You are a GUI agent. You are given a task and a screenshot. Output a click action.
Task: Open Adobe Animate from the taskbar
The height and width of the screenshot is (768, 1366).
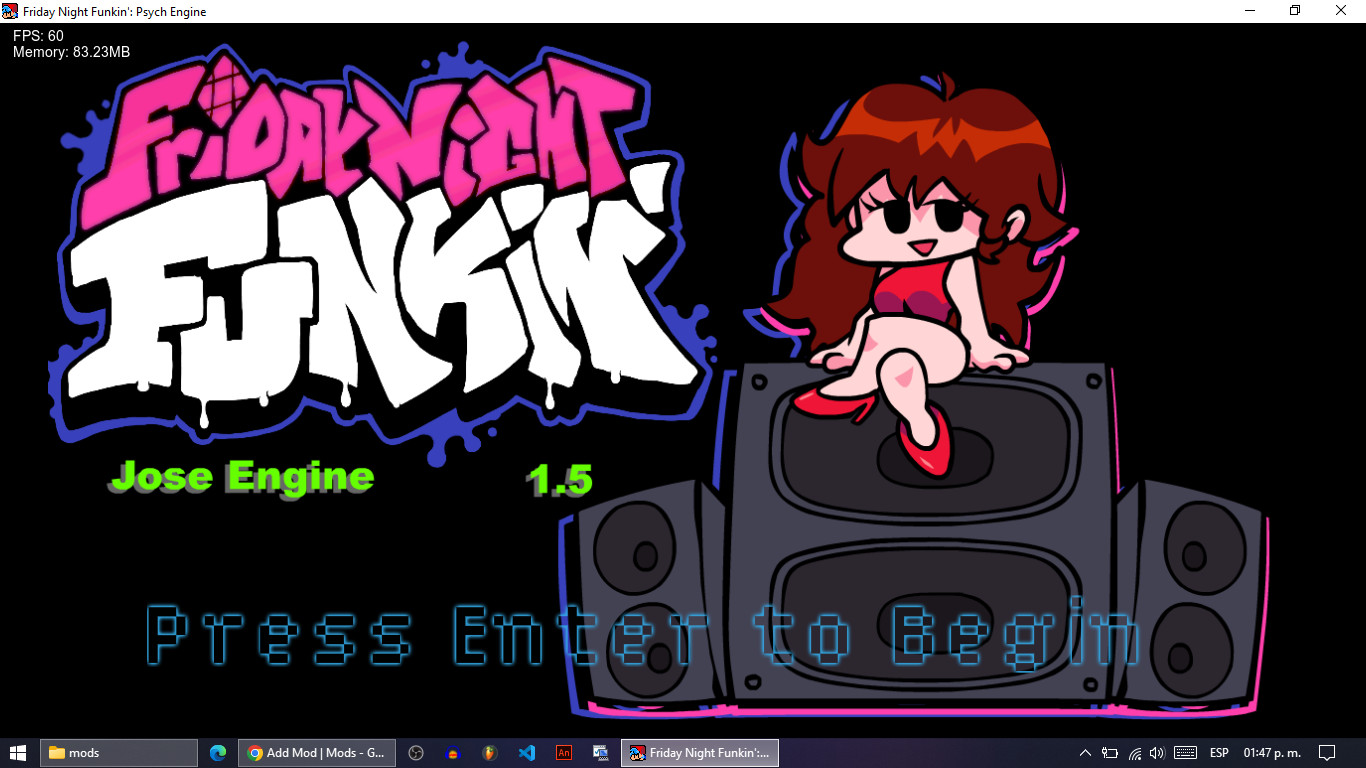pos(564,753)
